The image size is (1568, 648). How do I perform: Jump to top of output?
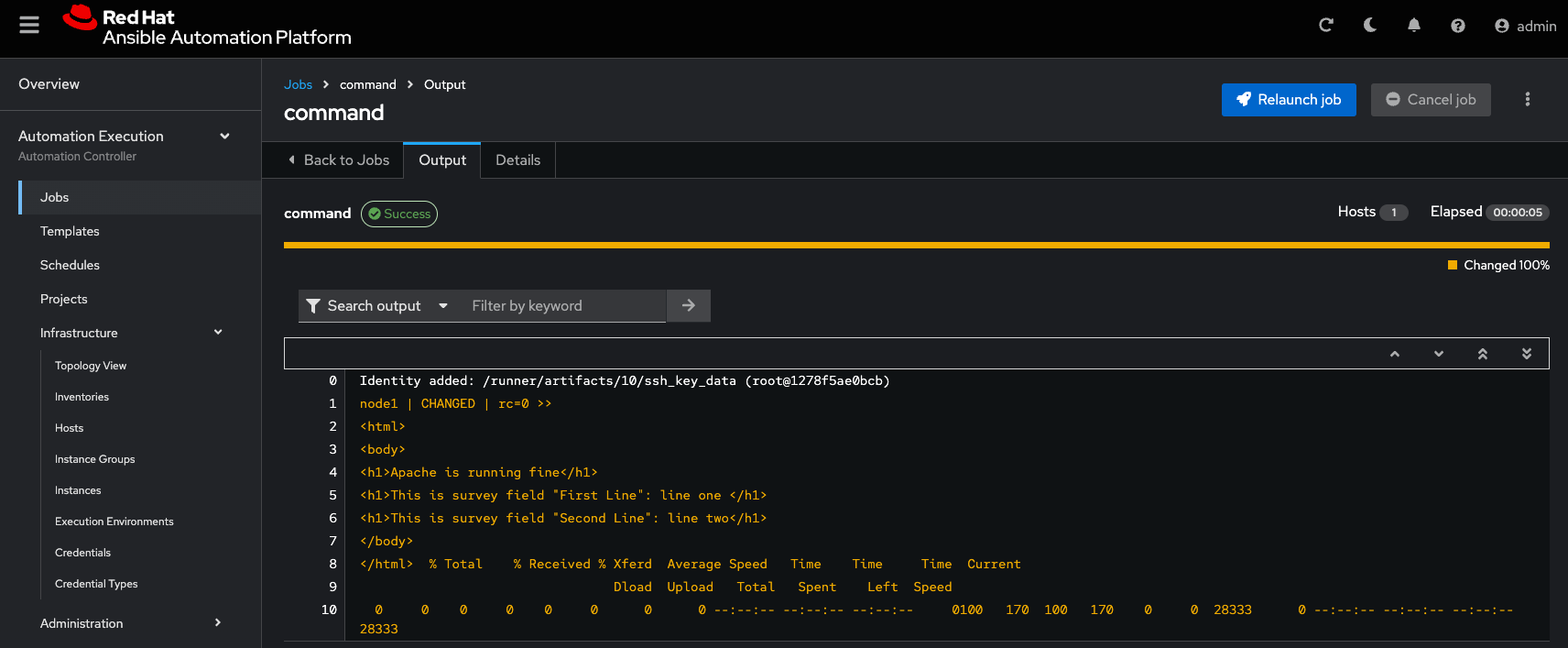pyautogui.click(x=1482, y=354)
